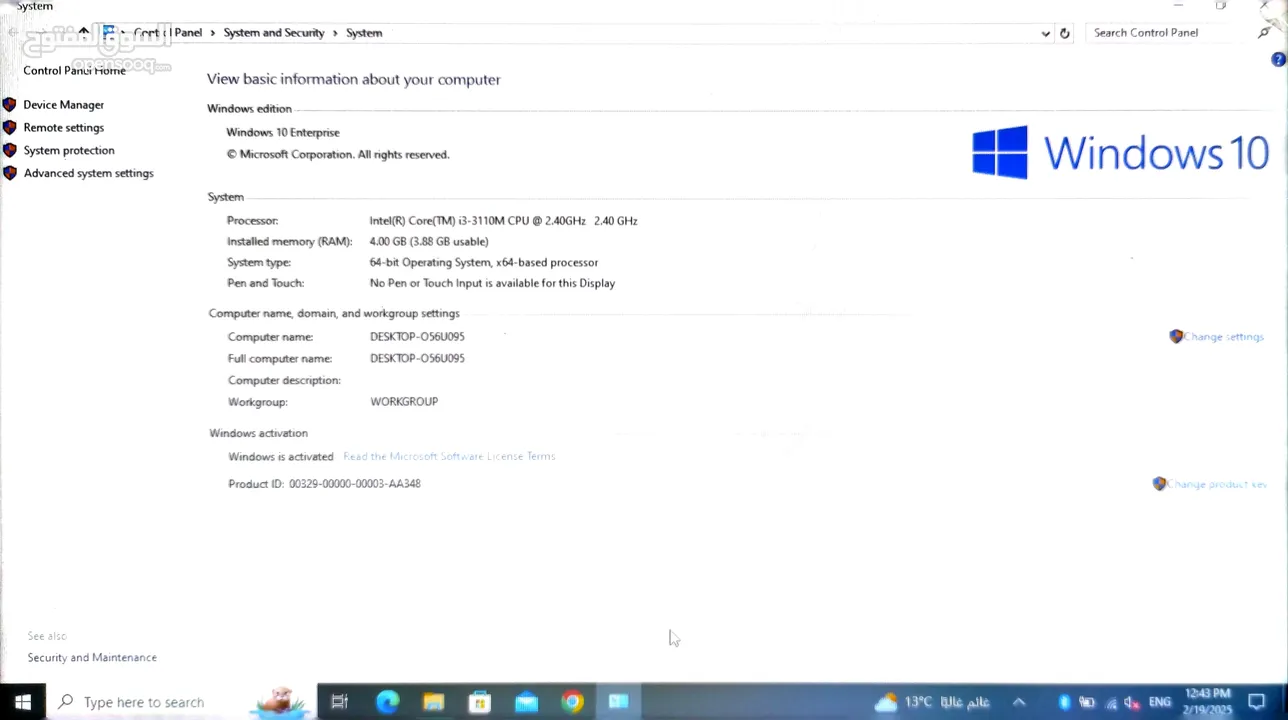Viewport: 1288px width, 720px height.
Task: Switch the ENG input language indicator
Action: point(1160,702)
